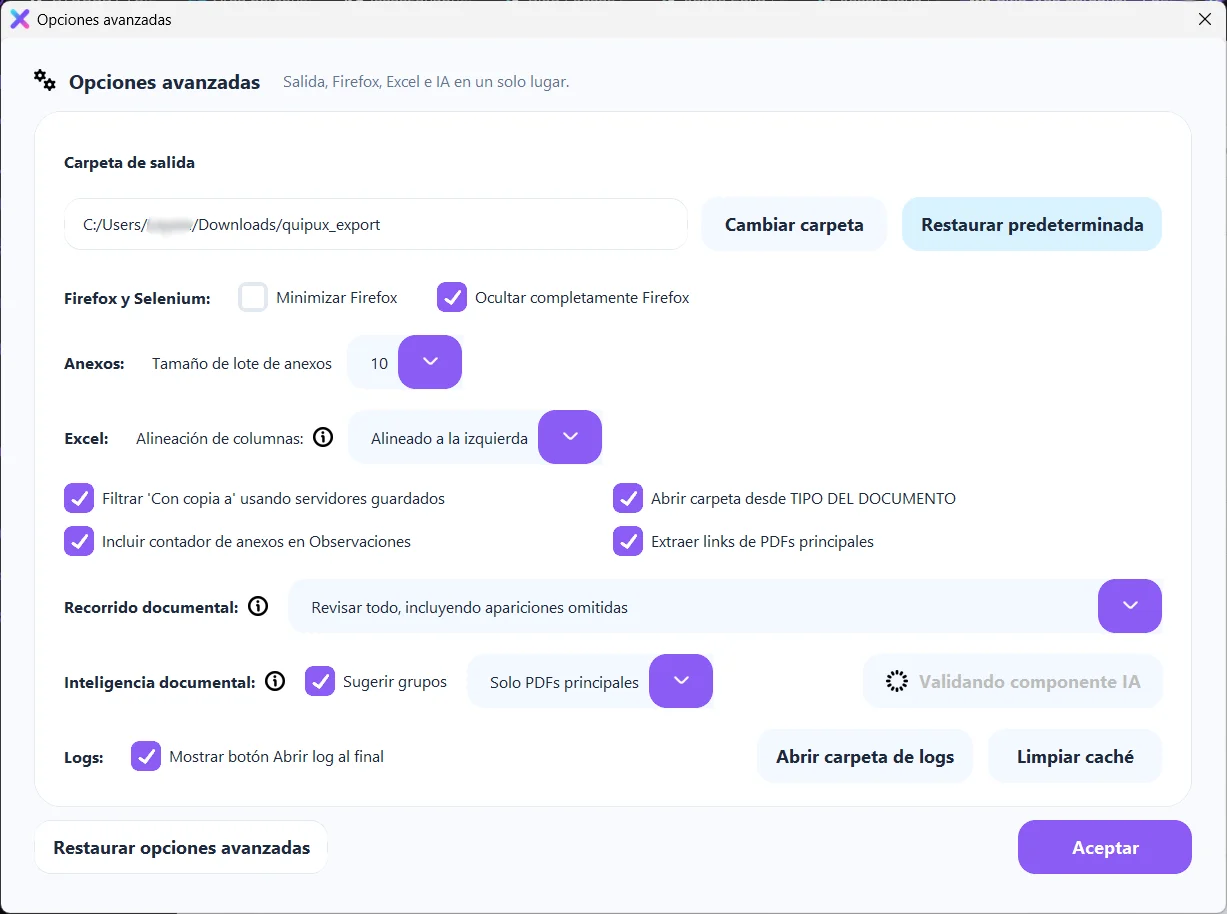Open the Tamaño de lote de anexos dropdown
The height and width of the screenshot is (914, 1227).
coord(430,362)
